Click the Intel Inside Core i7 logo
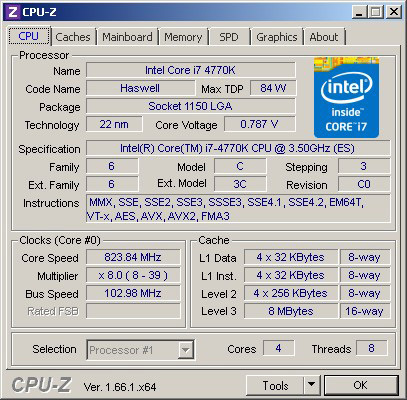 click(x=346, y=98)
